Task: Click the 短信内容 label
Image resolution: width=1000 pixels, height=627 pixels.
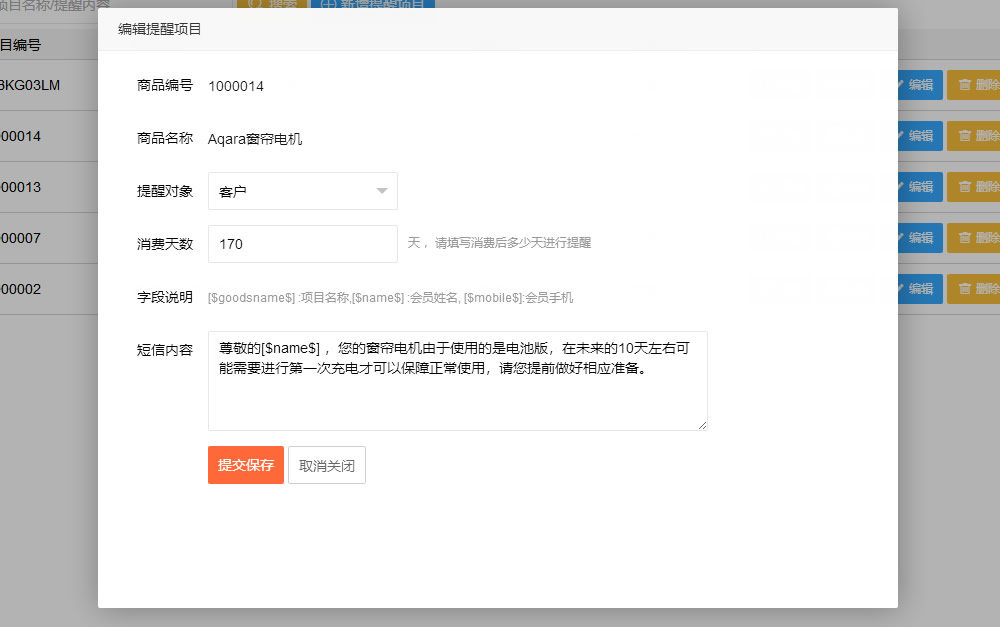Action: [165, 350]
